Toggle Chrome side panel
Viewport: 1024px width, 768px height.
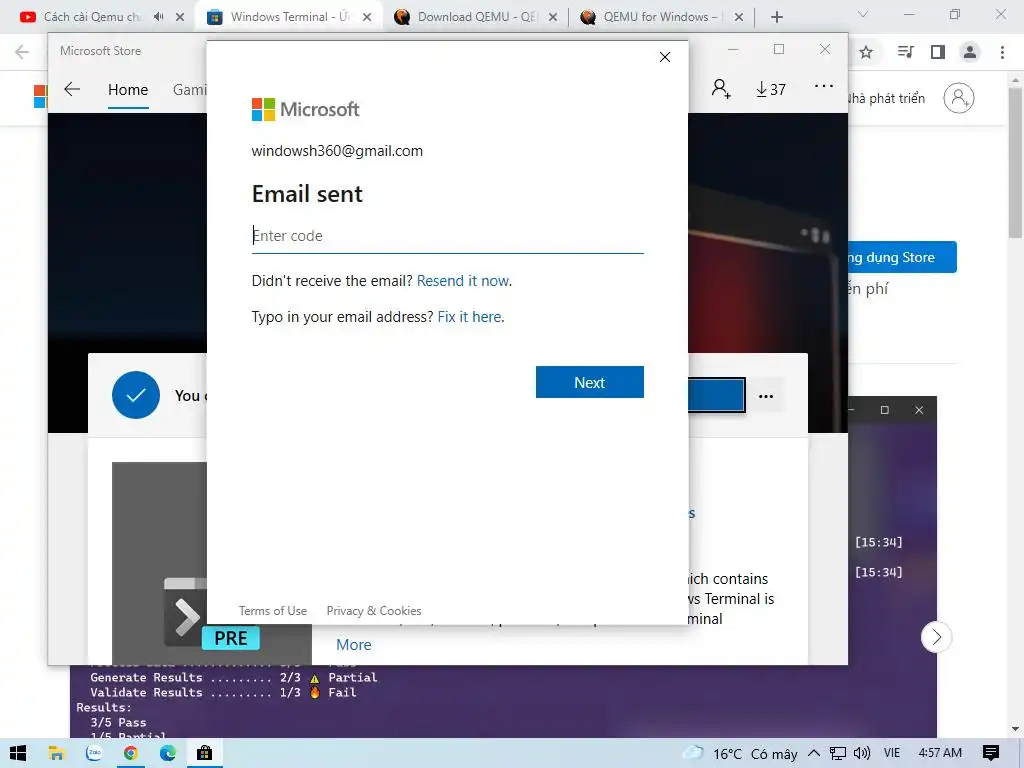[x=938, y=52]
